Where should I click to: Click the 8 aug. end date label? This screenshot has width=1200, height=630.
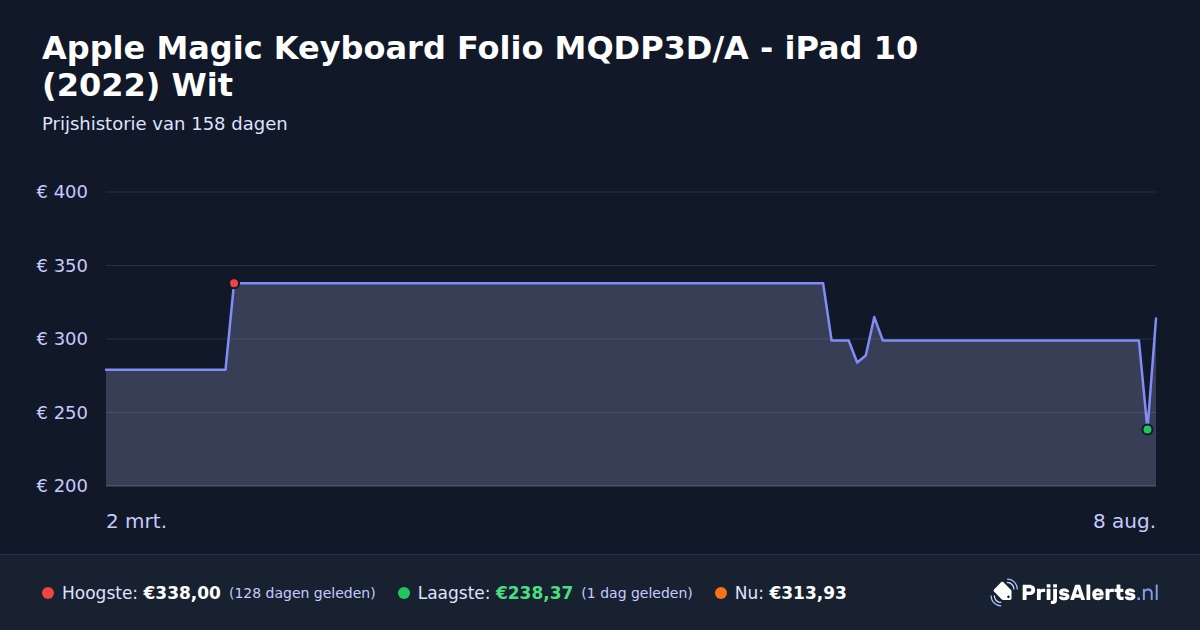(x=1124, y=521)
